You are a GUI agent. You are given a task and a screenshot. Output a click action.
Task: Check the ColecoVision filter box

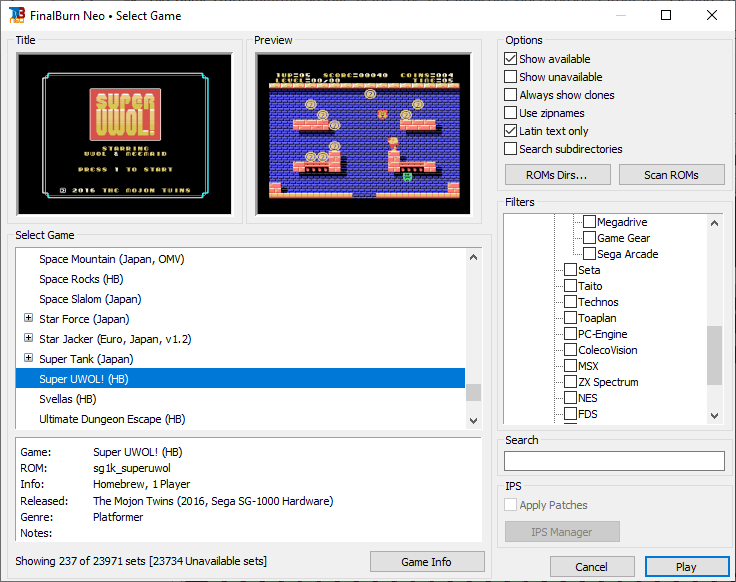click(570, 349)
